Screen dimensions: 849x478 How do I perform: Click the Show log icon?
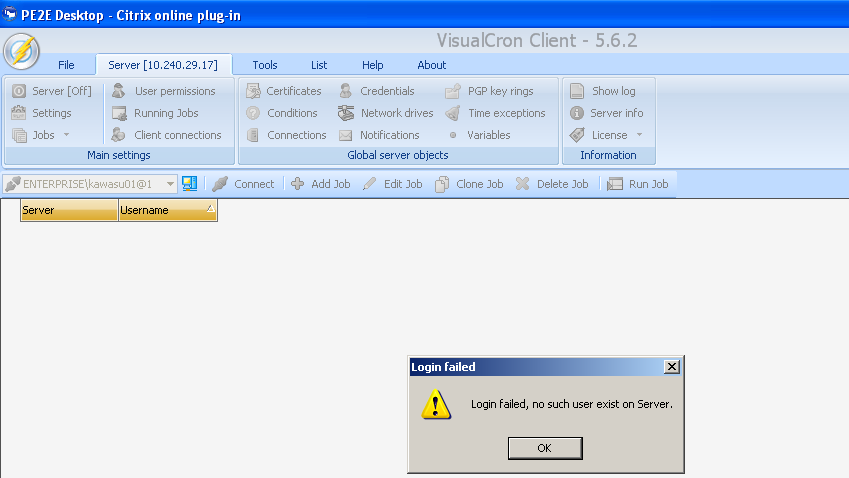577,91
